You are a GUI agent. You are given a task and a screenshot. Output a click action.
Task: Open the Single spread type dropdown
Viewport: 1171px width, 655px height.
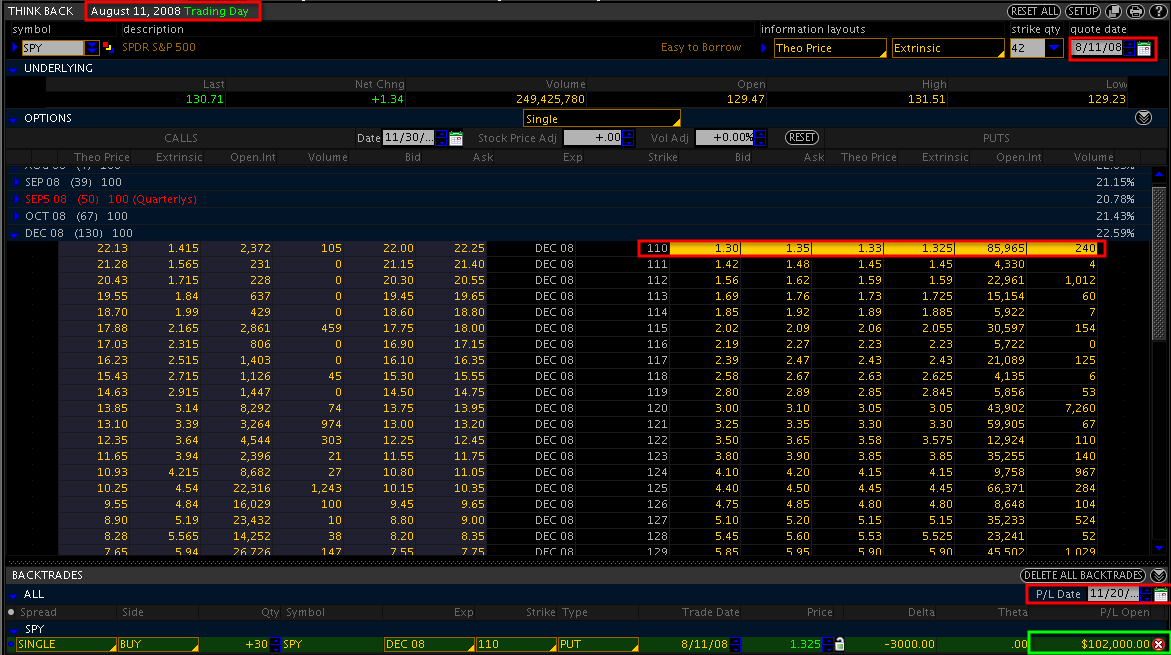[600, 119]
